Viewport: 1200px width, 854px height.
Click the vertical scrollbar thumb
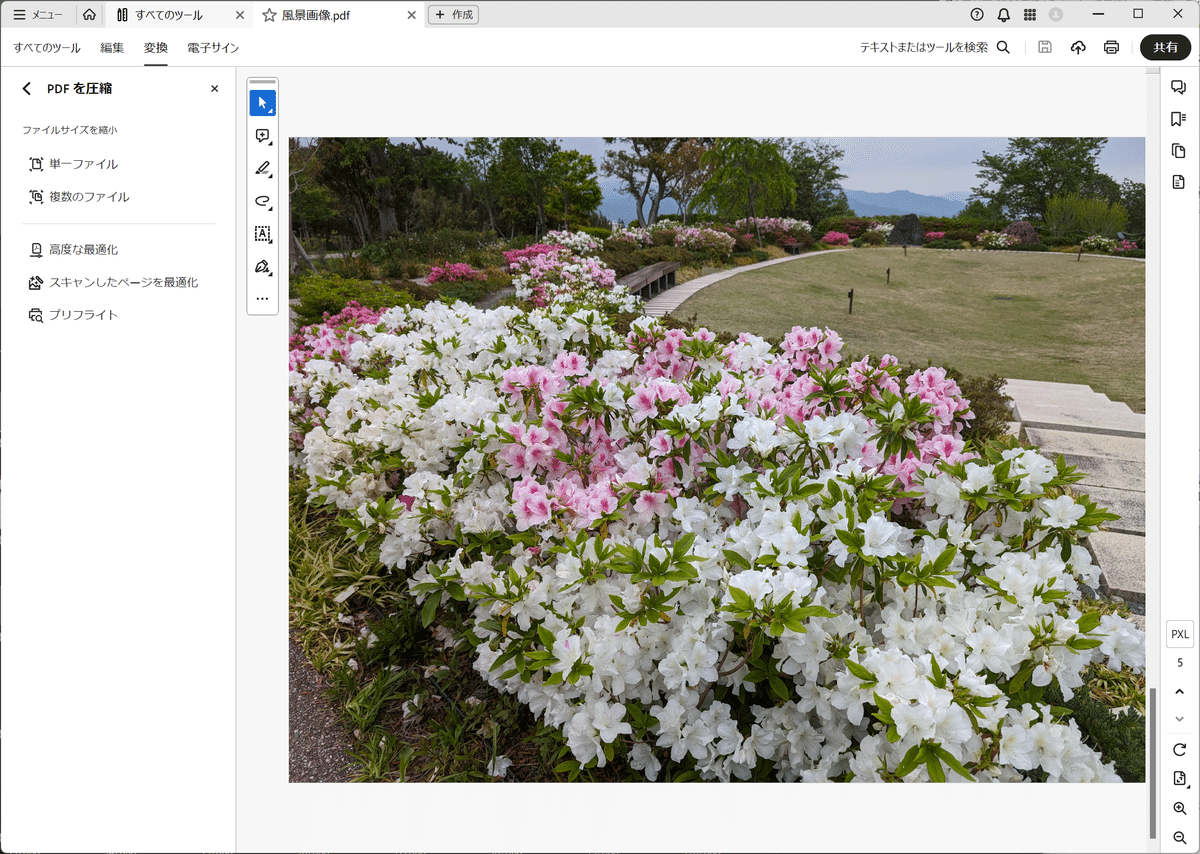coord(1153,765)
